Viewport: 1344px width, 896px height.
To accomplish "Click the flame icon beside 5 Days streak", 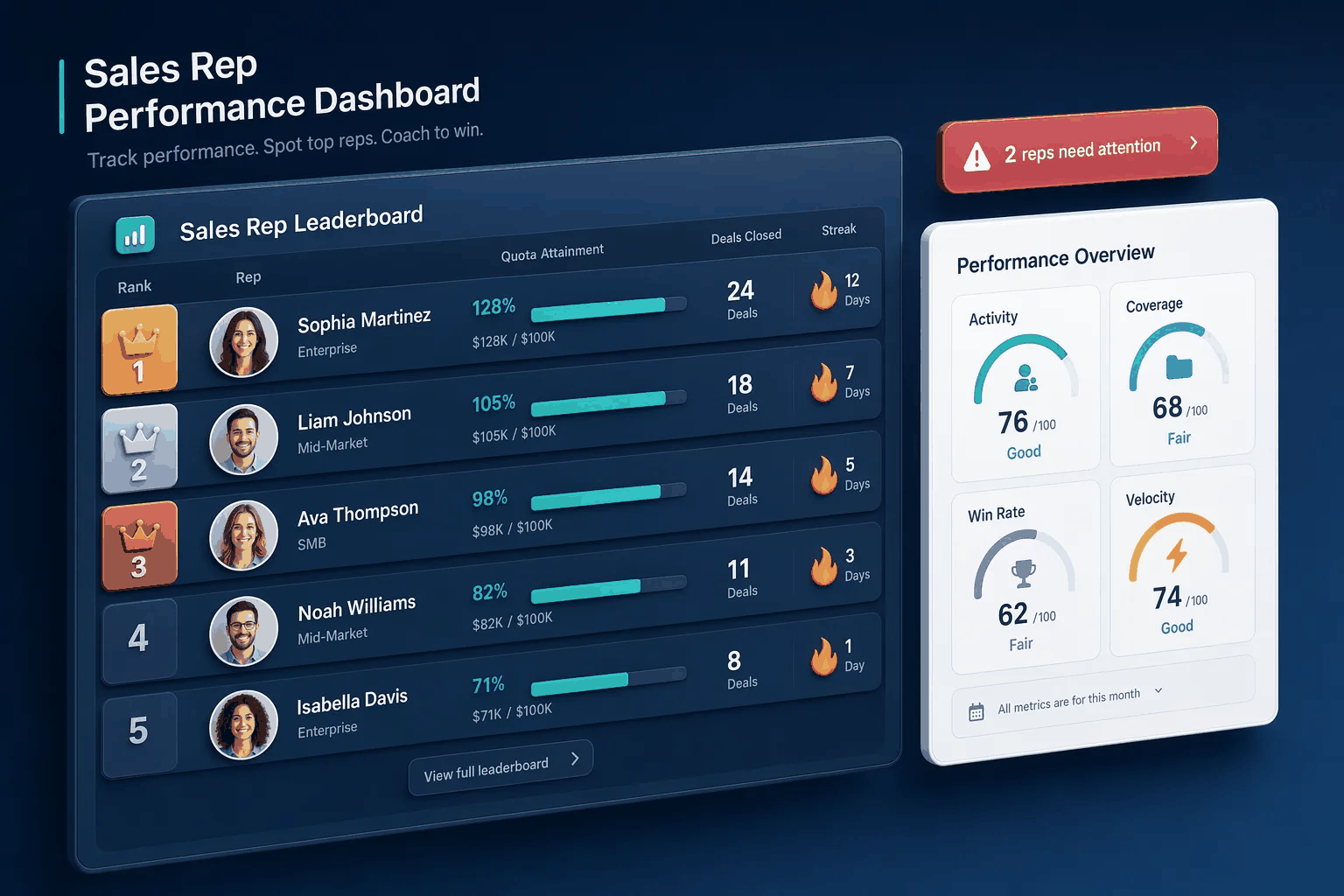I will click(x=823, y=475).
